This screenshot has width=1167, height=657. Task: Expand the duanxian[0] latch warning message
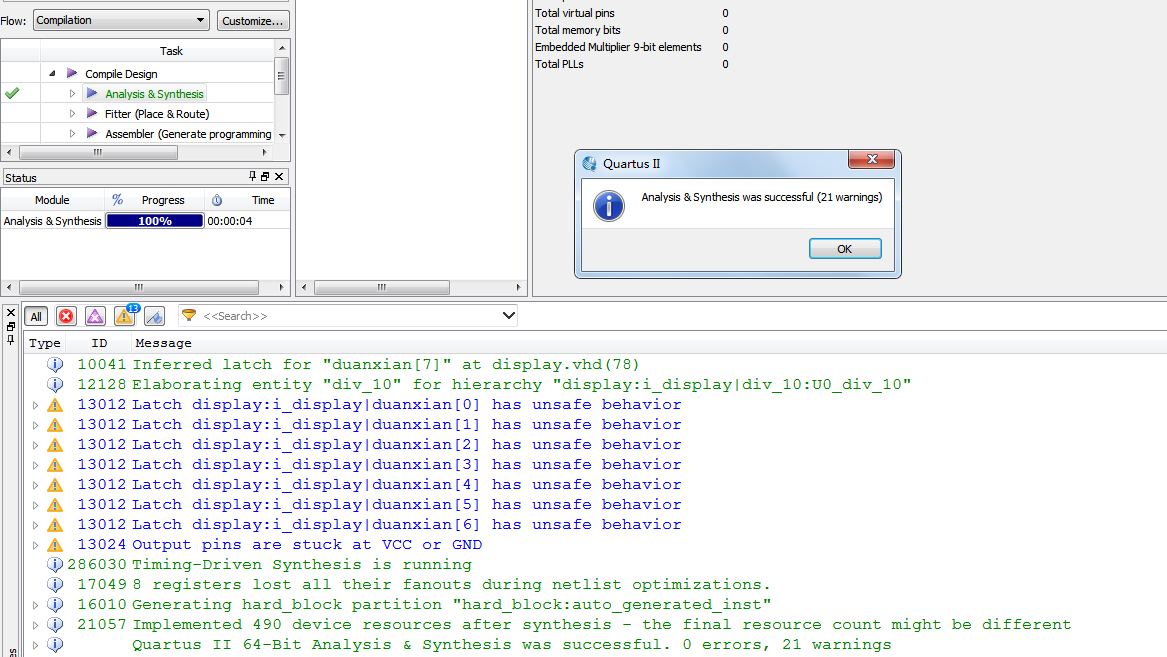point(36,405)
